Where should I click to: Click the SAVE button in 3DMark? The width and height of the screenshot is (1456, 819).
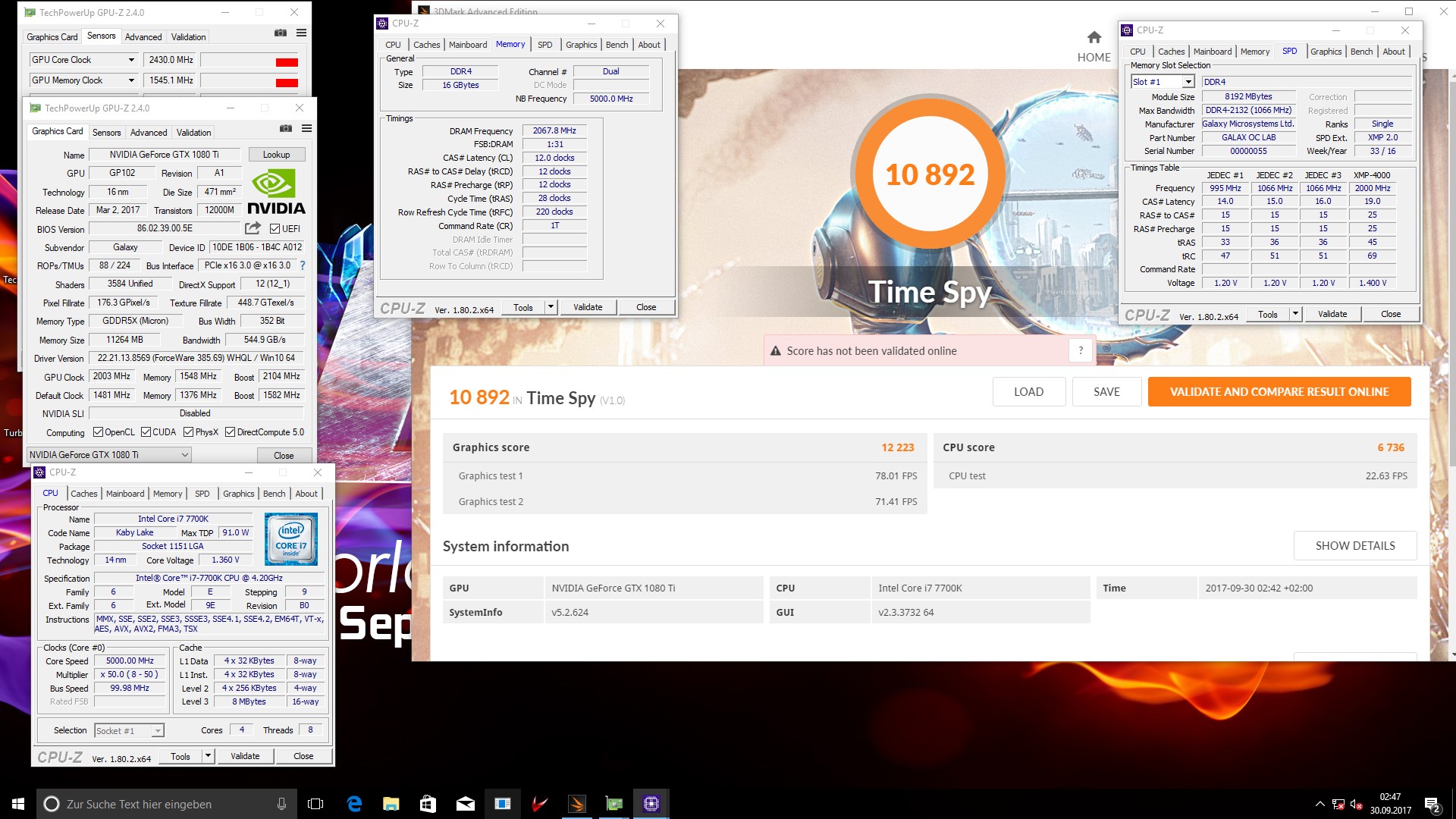click(1106, 392)
